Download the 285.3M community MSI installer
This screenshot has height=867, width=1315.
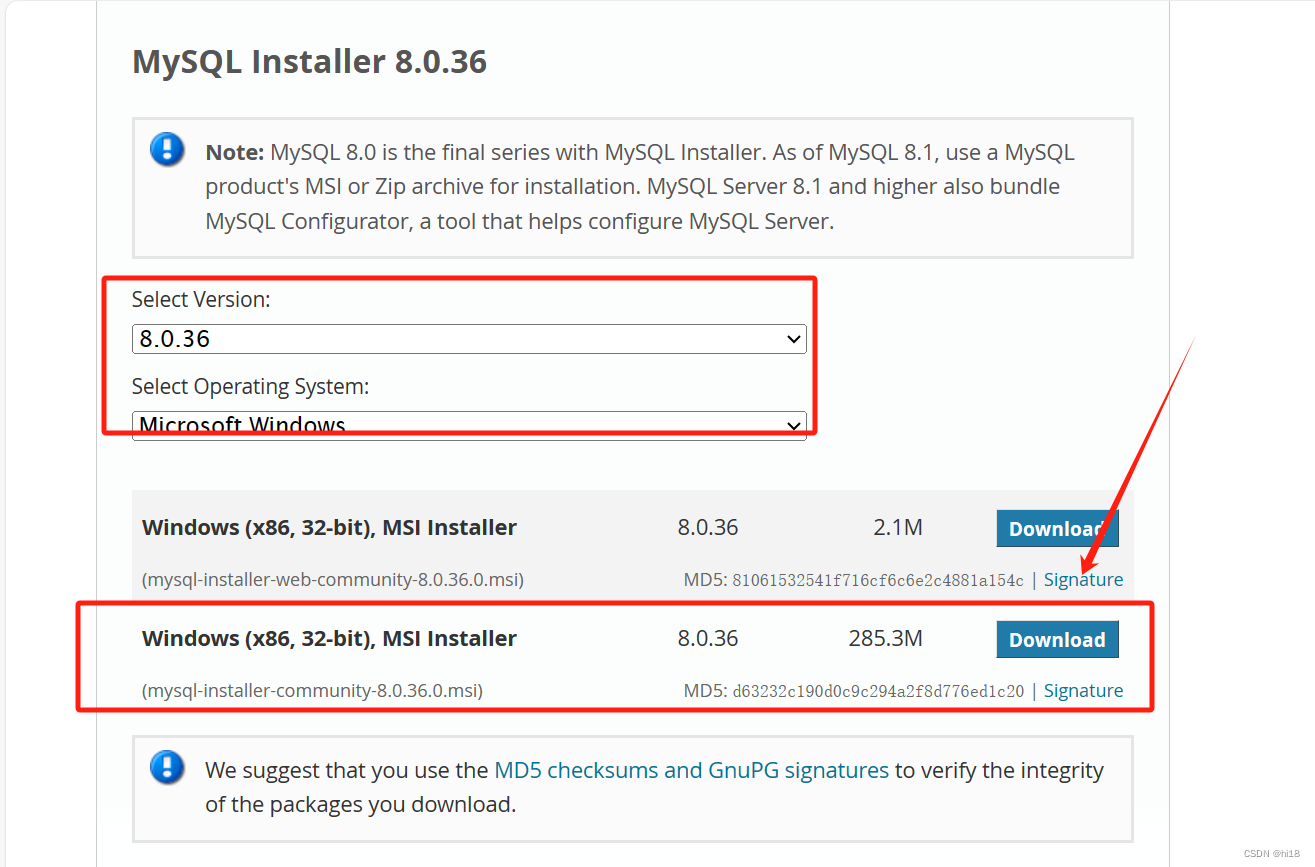(x=1057, y=640)
